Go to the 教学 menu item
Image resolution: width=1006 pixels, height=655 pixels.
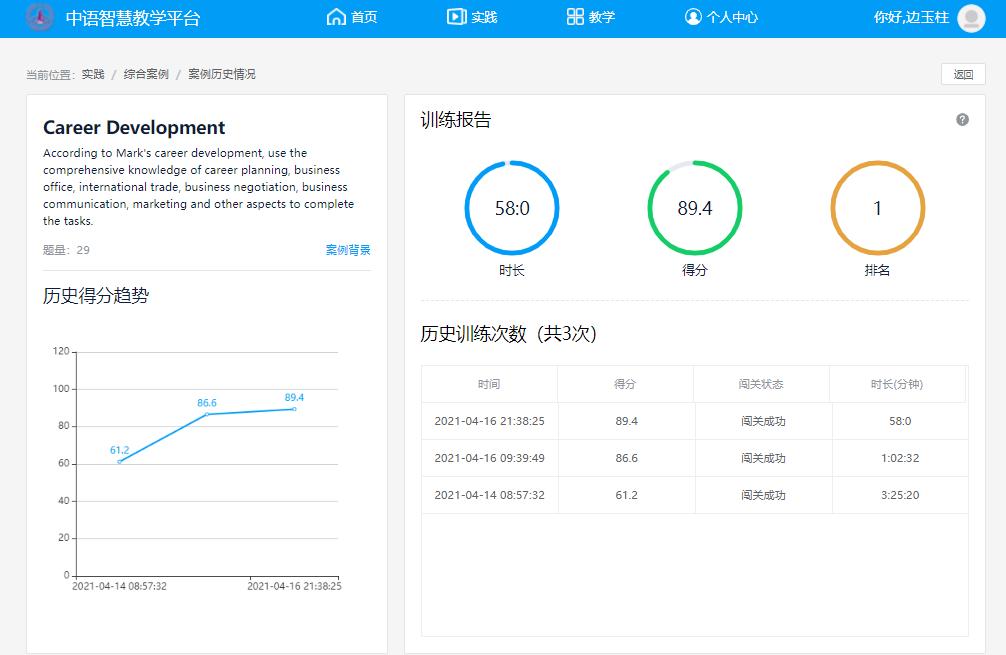pyautogui.click(x=602, y=17)
